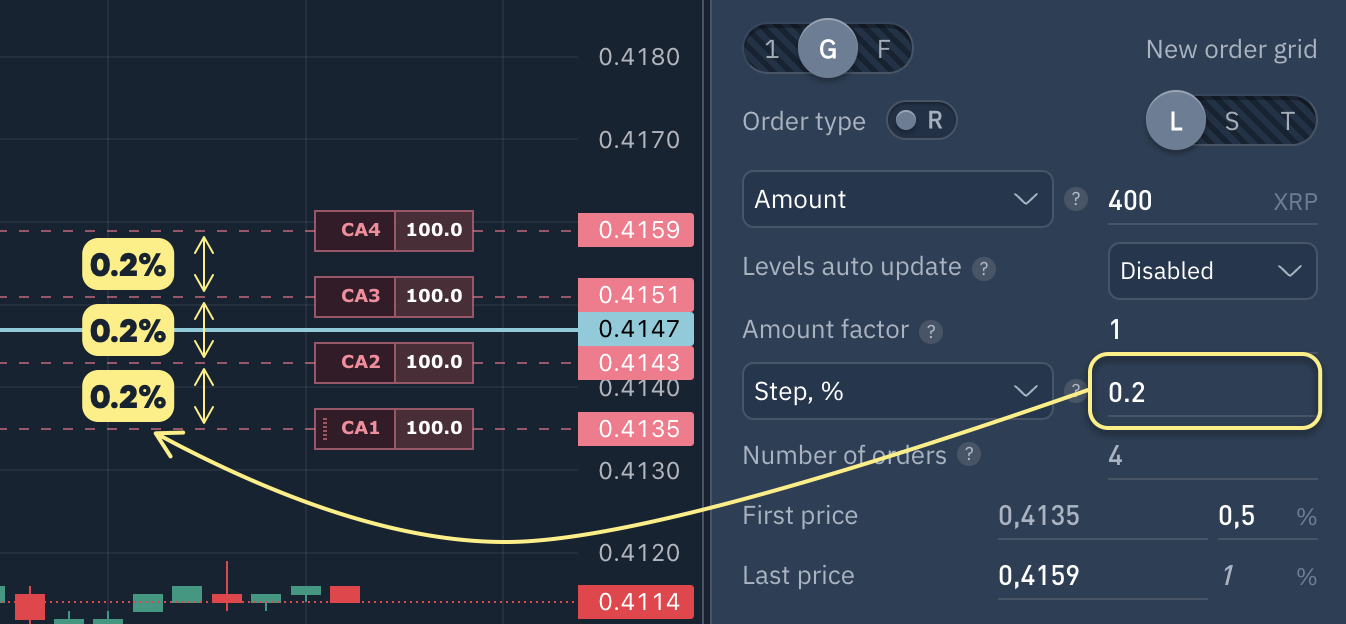1346x624 pixels.
Task: Click help icon beside Amount factor
Action: click(x=930, y=330)
